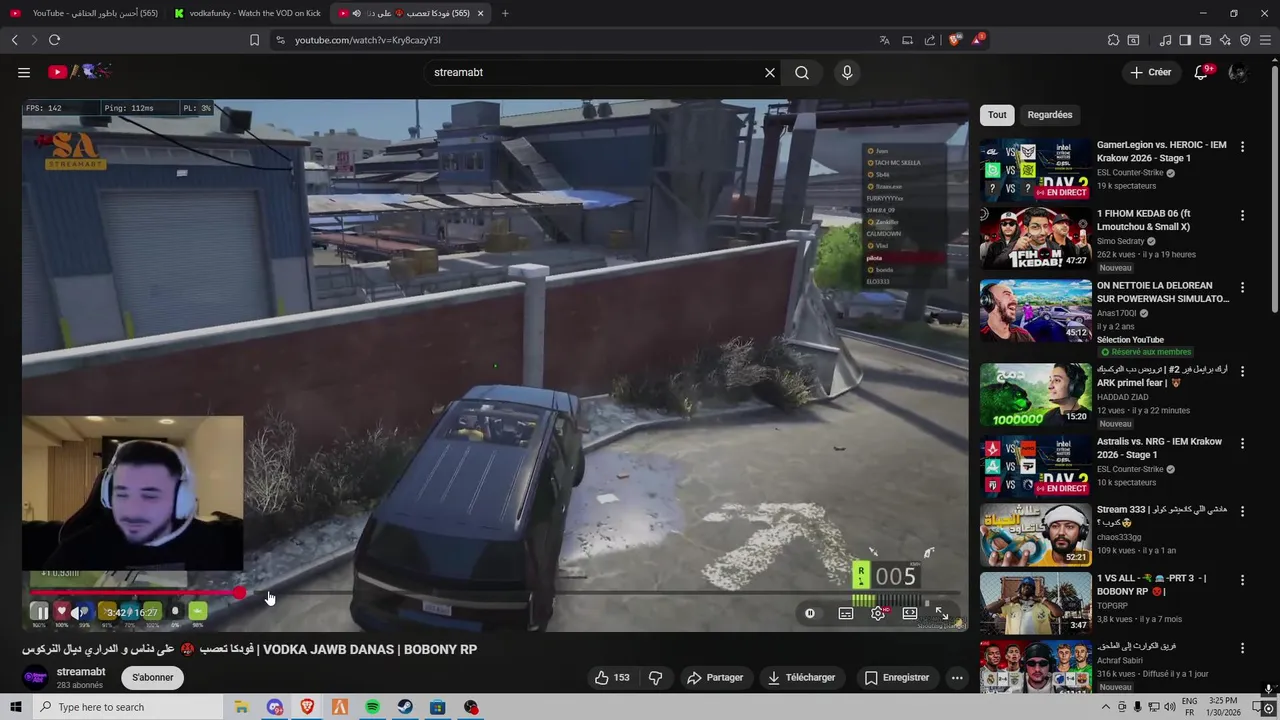Seek on the red video progress bar
This screenshot has height=720, width=1280.
pyautogui.click(x=495, y=593)
